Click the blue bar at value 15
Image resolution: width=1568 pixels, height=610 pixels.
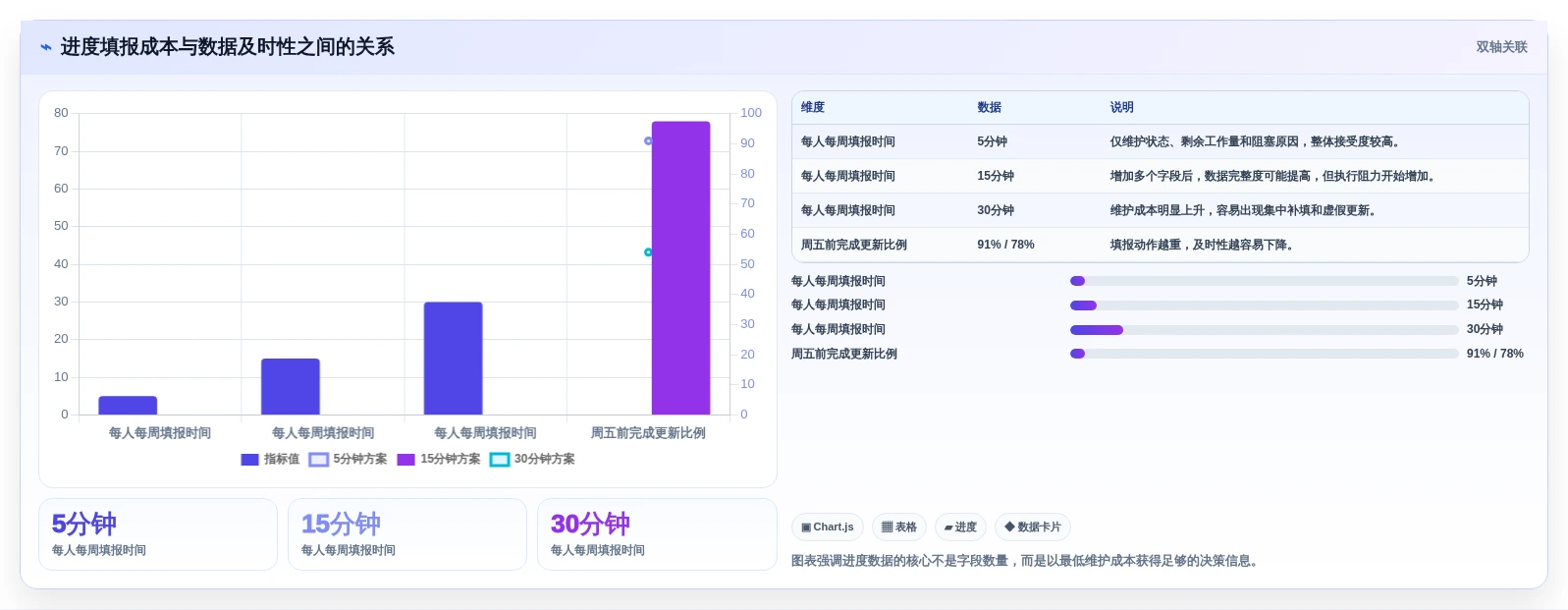[x=291, y=387]
